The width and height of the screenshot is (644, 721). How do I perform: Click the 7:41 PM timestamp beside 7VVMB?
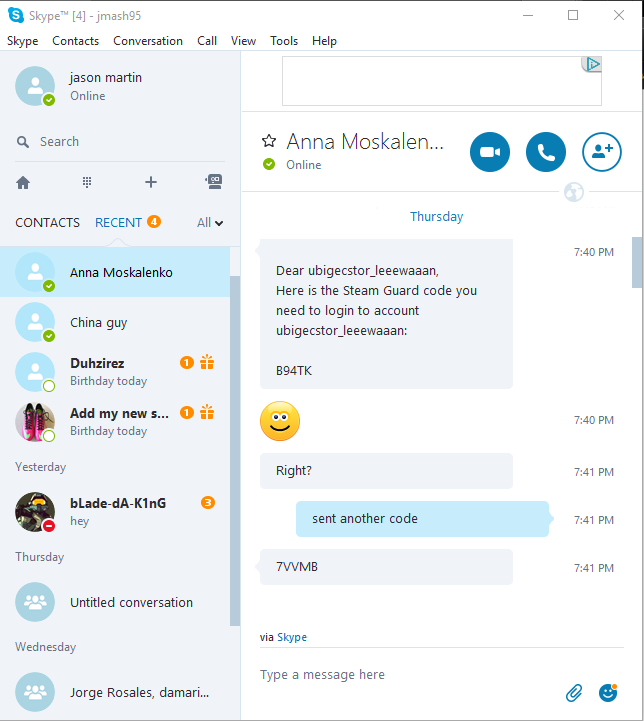593,568
